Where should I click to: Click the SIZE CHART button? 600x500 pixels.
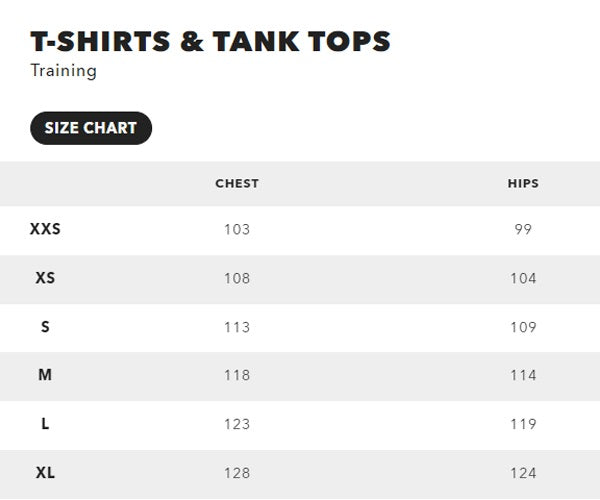(91, 128)
